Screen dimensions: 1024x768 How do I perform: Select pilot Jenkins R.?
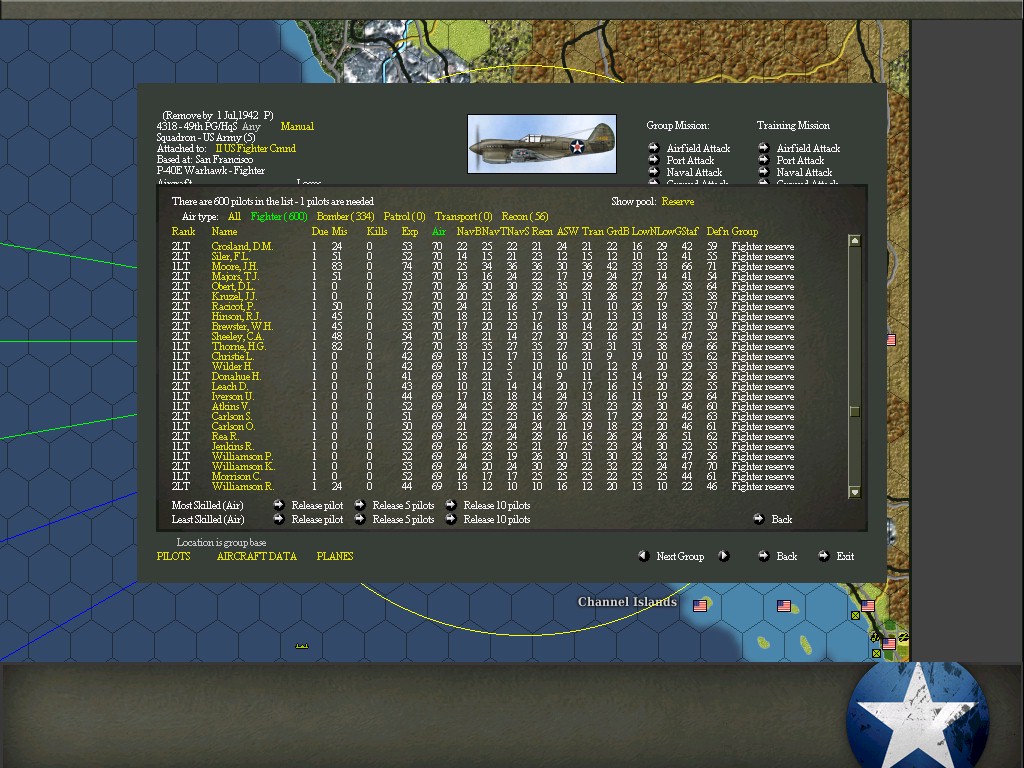(x=232, y=447)
